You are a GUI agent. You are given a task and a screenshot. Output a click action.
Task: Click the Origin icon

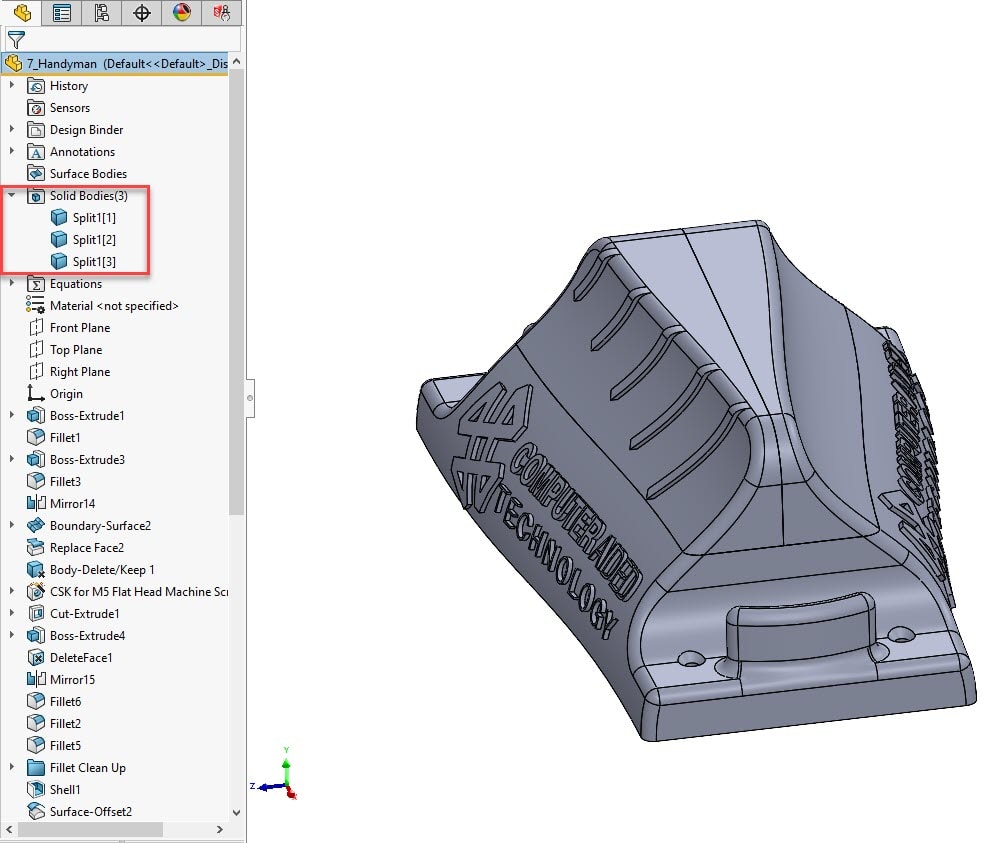click(36, 393)
